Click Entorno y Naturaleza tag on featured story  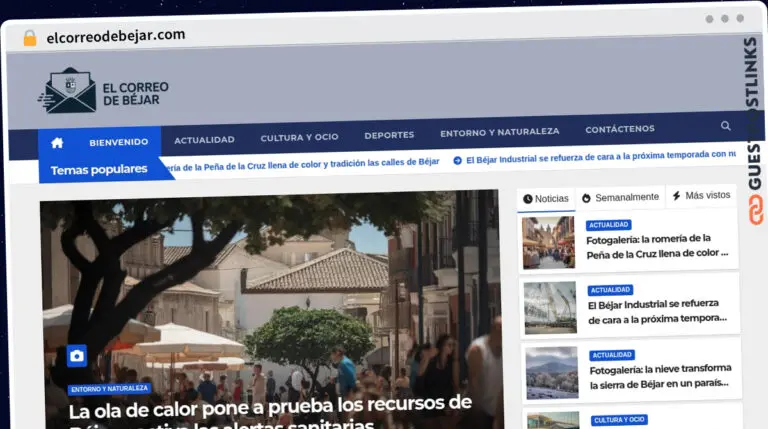109,389
